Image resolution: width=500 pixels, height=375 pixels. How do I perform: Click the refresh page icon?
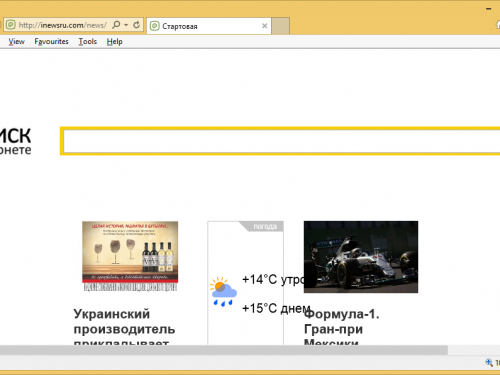coord(137,25)
